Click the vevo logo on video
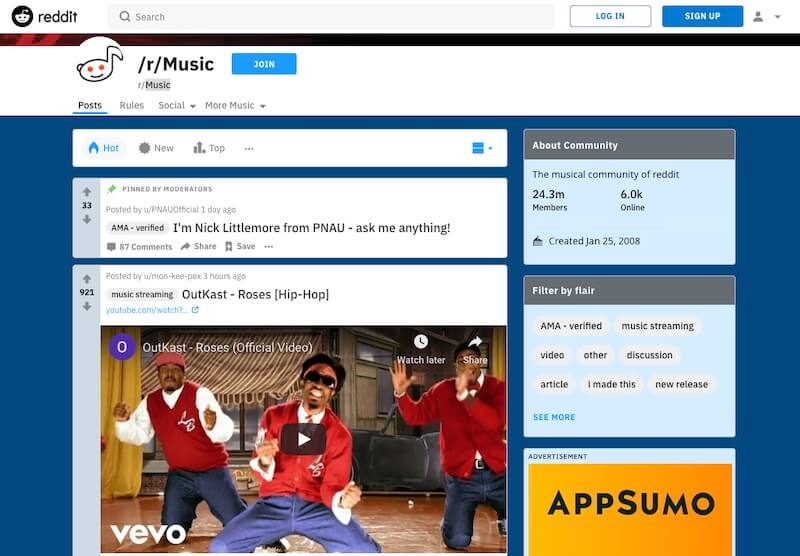 [148, 534]
